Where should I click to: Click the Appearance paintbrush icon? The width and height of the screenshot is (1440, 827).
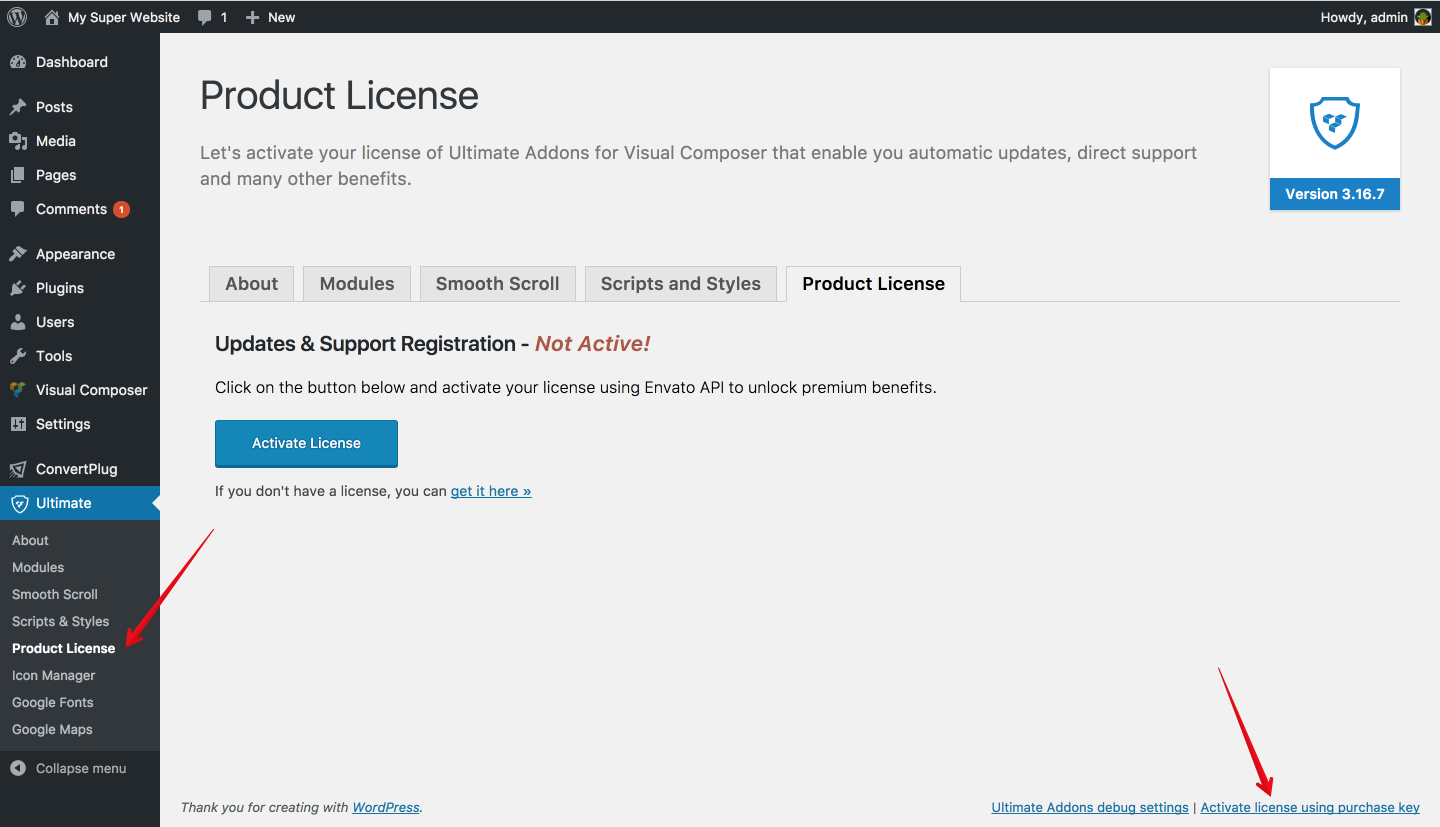[x=18, y=254]
